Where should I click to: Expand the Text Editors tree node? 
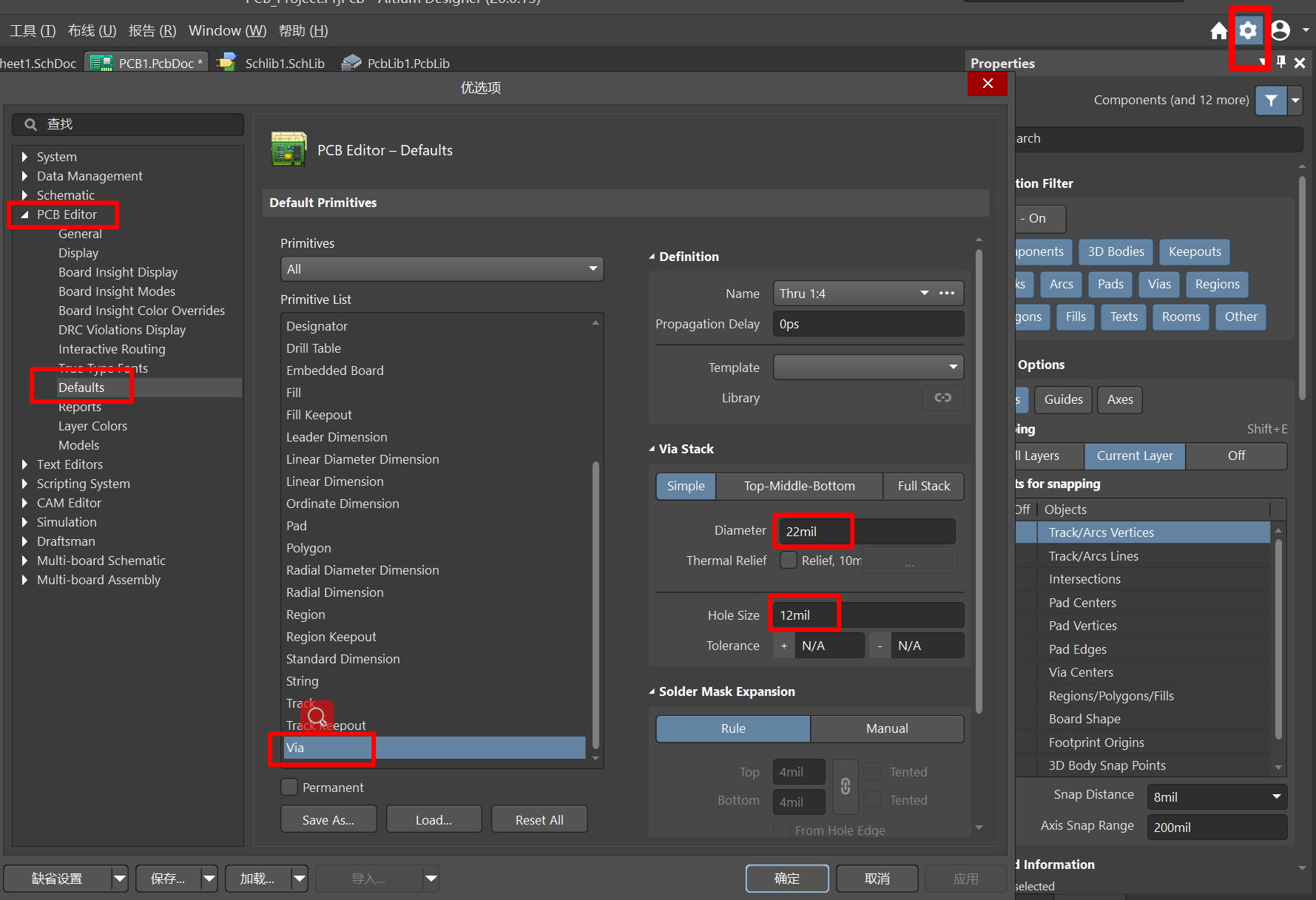[x=24, y=464]
